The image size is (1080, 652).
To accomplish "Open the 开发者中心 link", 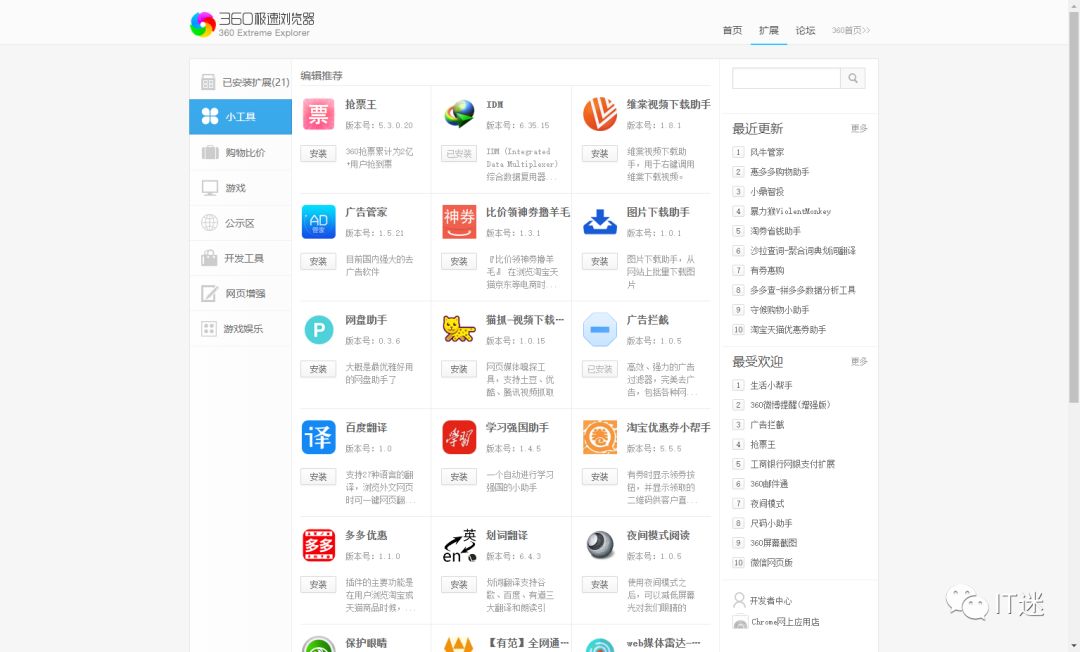I will [771, 601].
